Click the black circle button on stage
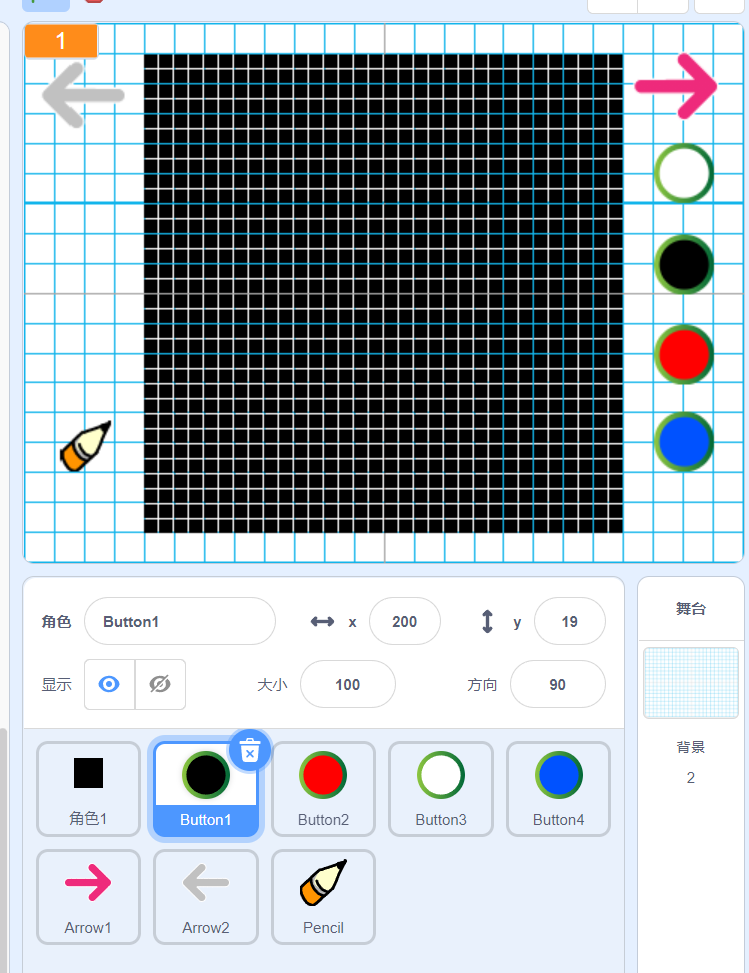Image resolution: width=749 pixels, height=973 pixels. (x=684, y=264)
